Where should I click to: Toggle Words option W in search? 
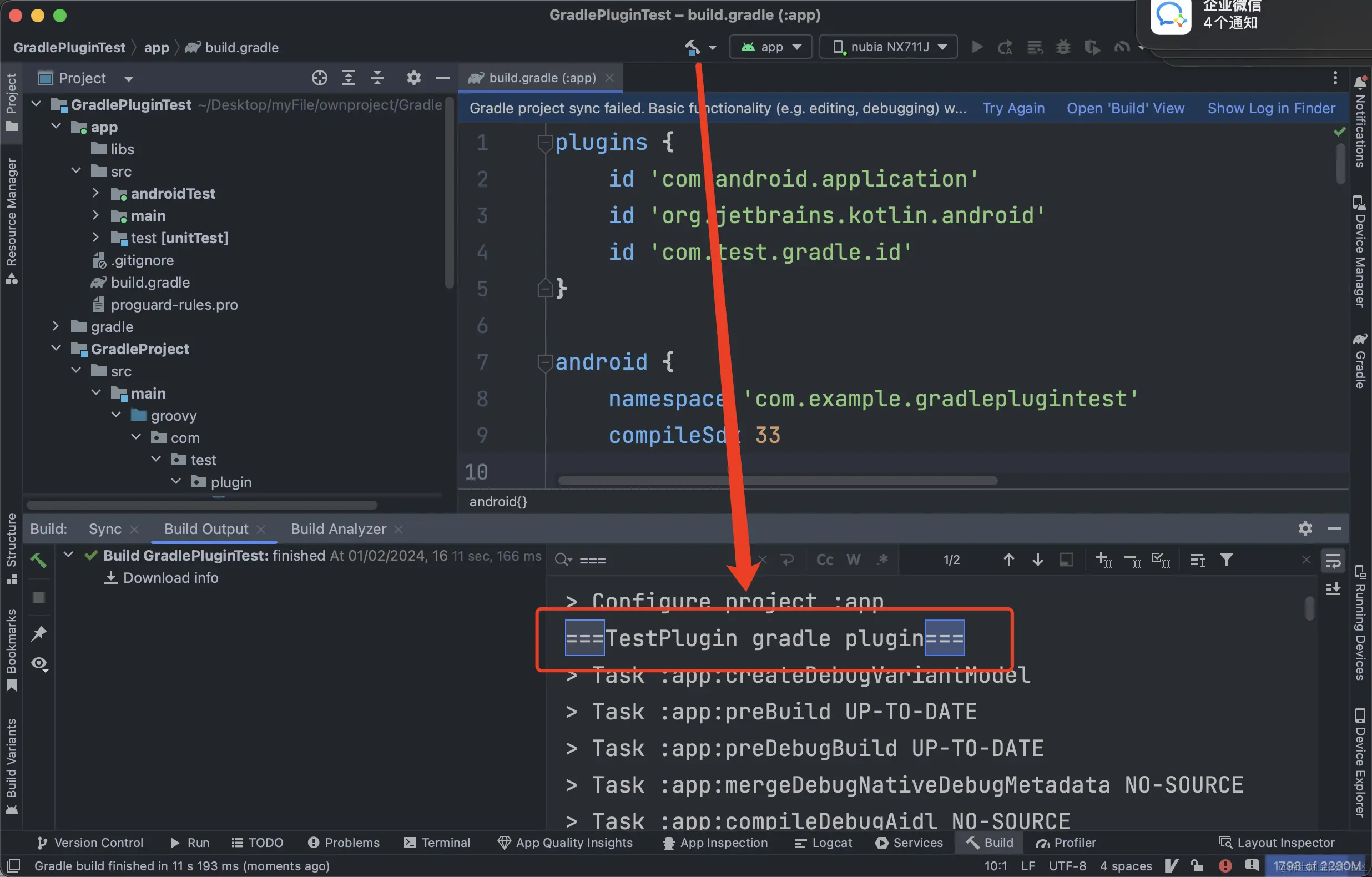click(853, 560)
